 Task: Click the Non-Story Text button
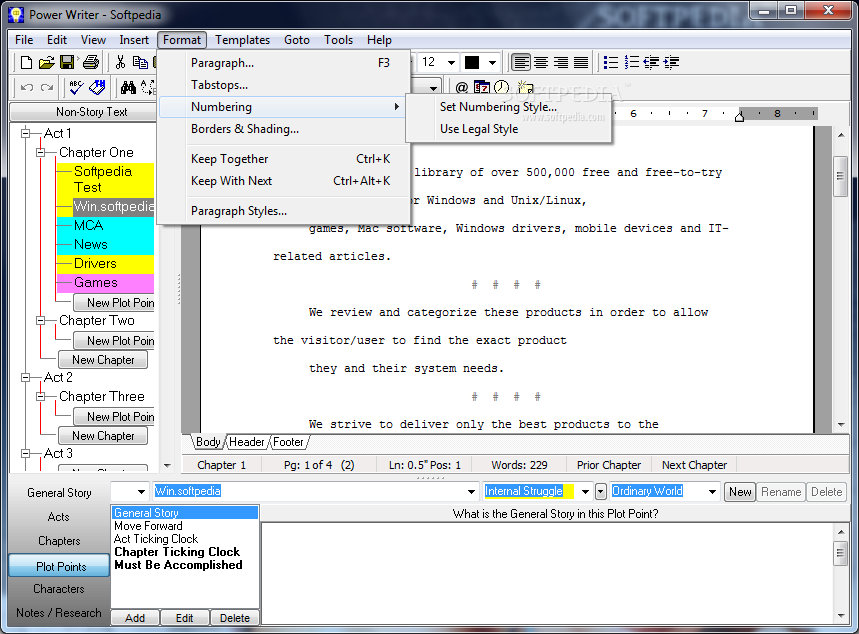[84, 112]
